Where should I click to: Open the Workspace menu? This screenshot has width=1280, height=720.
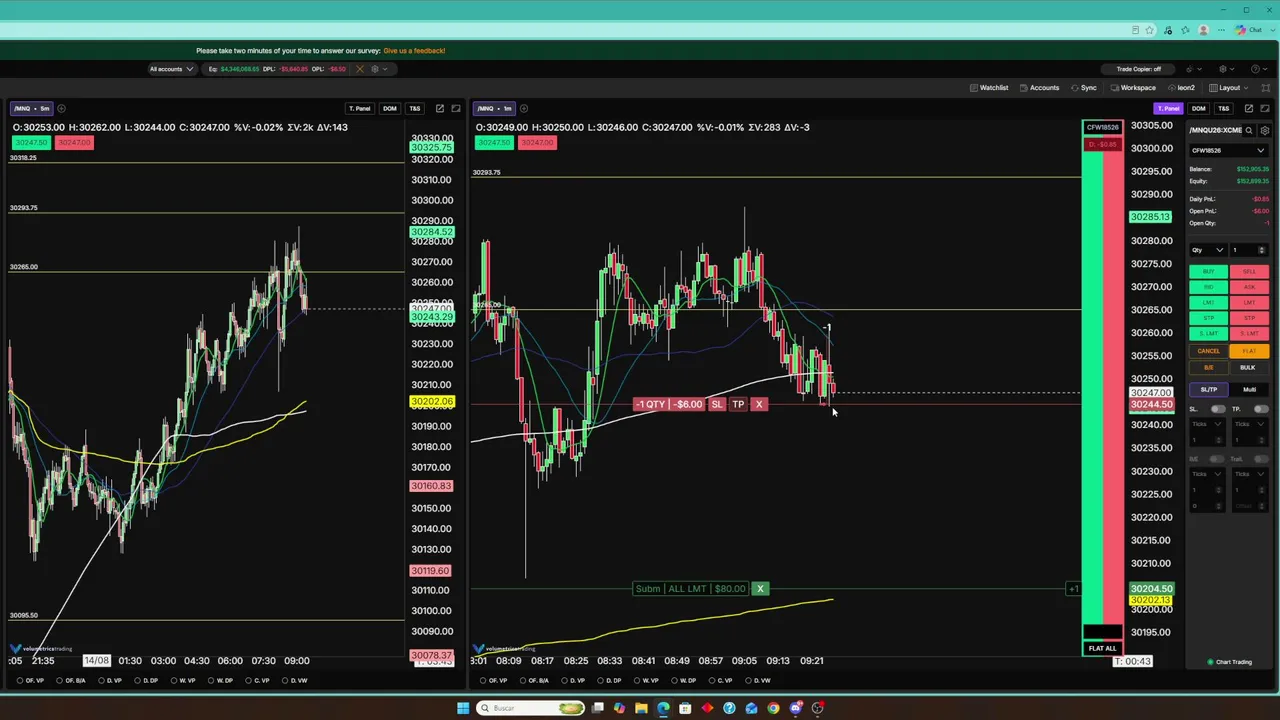point(1133,88)
